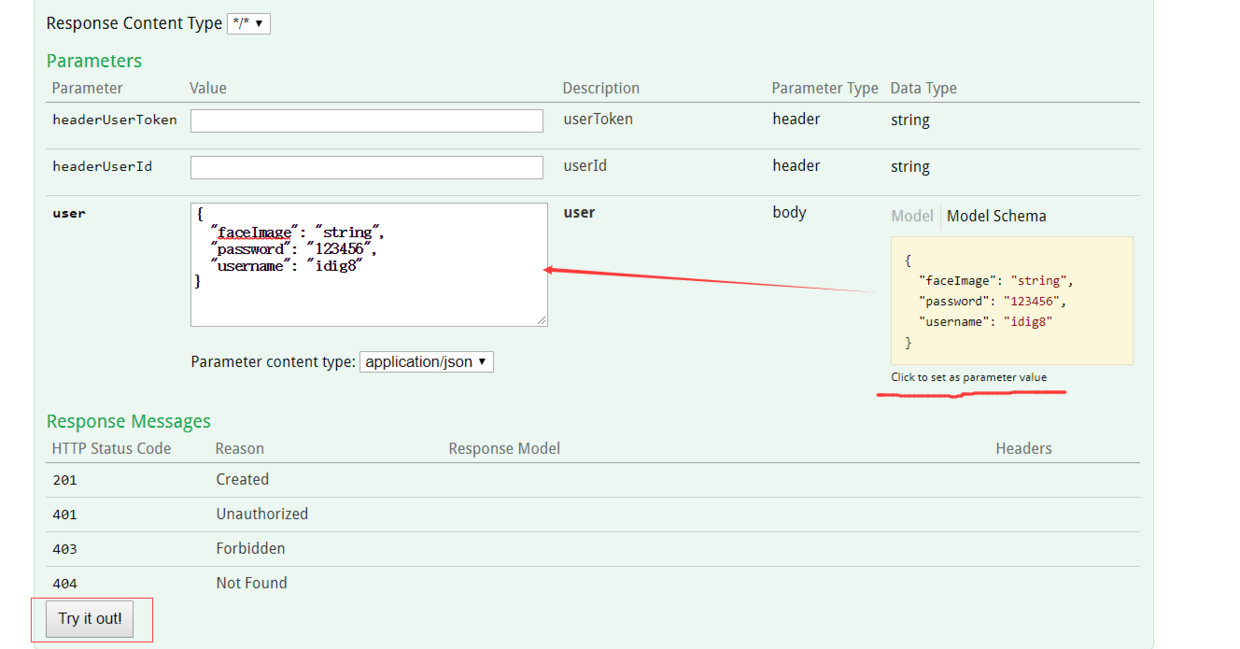Switch to the Model Schema tab
This screenshot has width=1240, height=649.
coord(996,216)
